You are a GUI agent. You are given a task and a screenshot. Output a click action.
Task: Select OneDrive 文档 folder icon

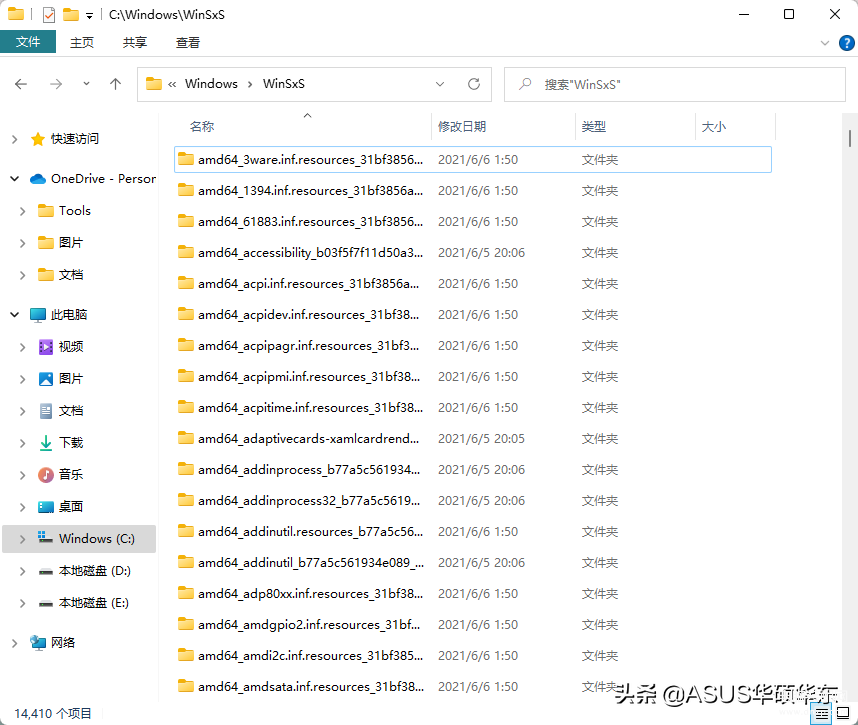point(46,274)
